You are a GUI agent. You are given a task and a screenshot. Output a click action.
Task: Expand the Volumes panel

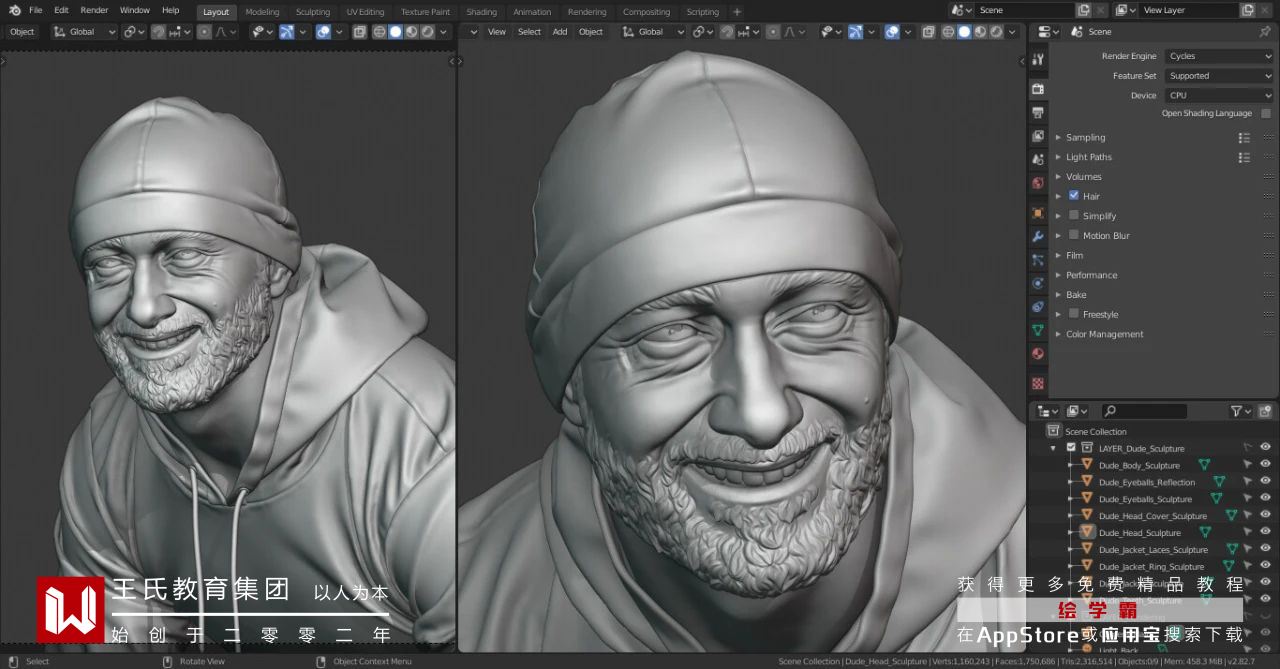(1058, 177)
